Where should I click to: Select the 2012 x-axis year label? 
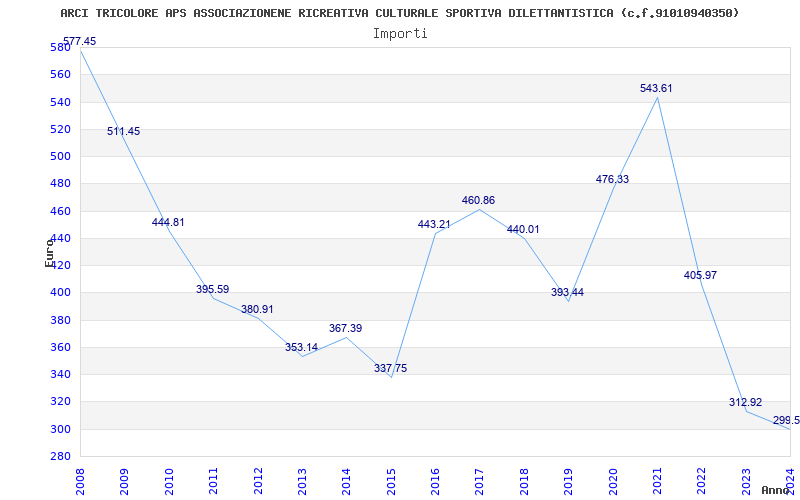pos(257,481)
